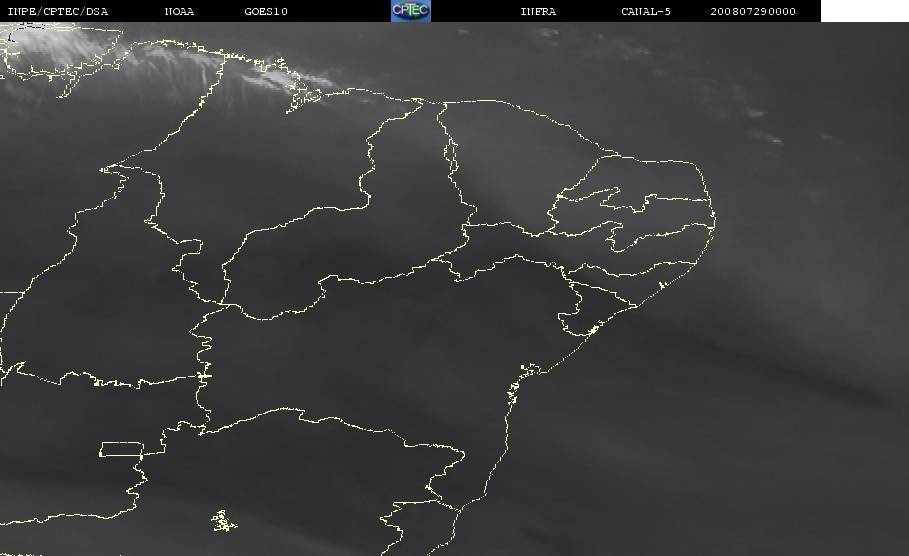
Task: Select the INPE/CPTEC/DSA header text
Action: pos(57,12)
